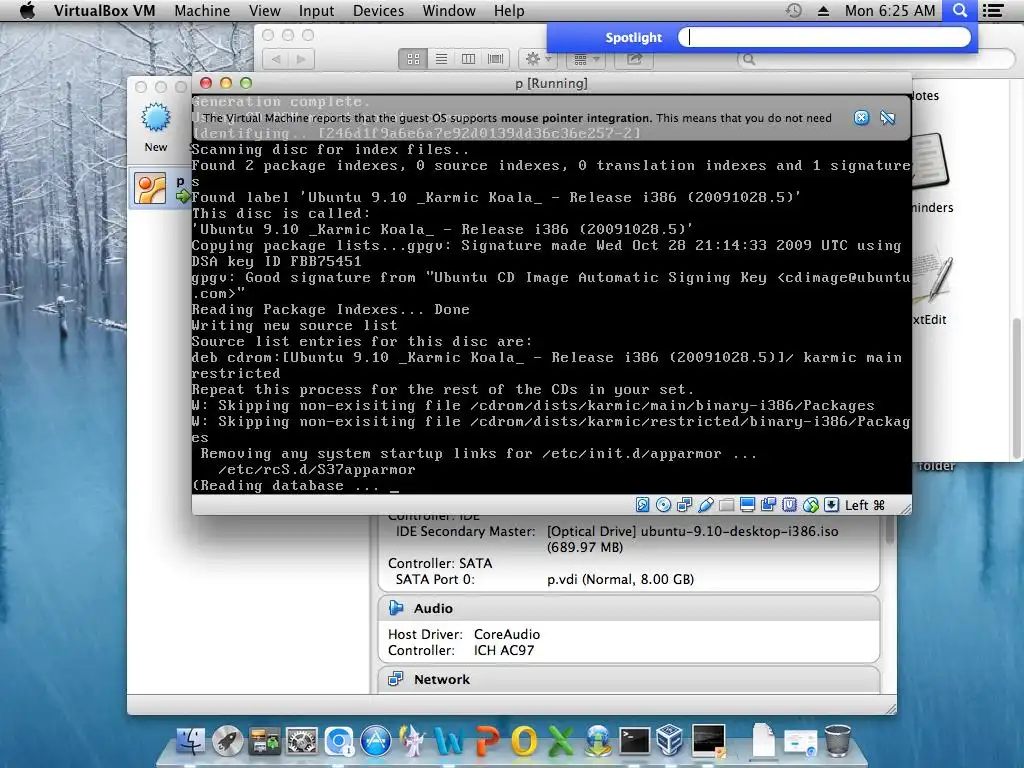Click the Time Machine menu bar icon
This screenshot has height=768, width=1024.
[793, 10]
